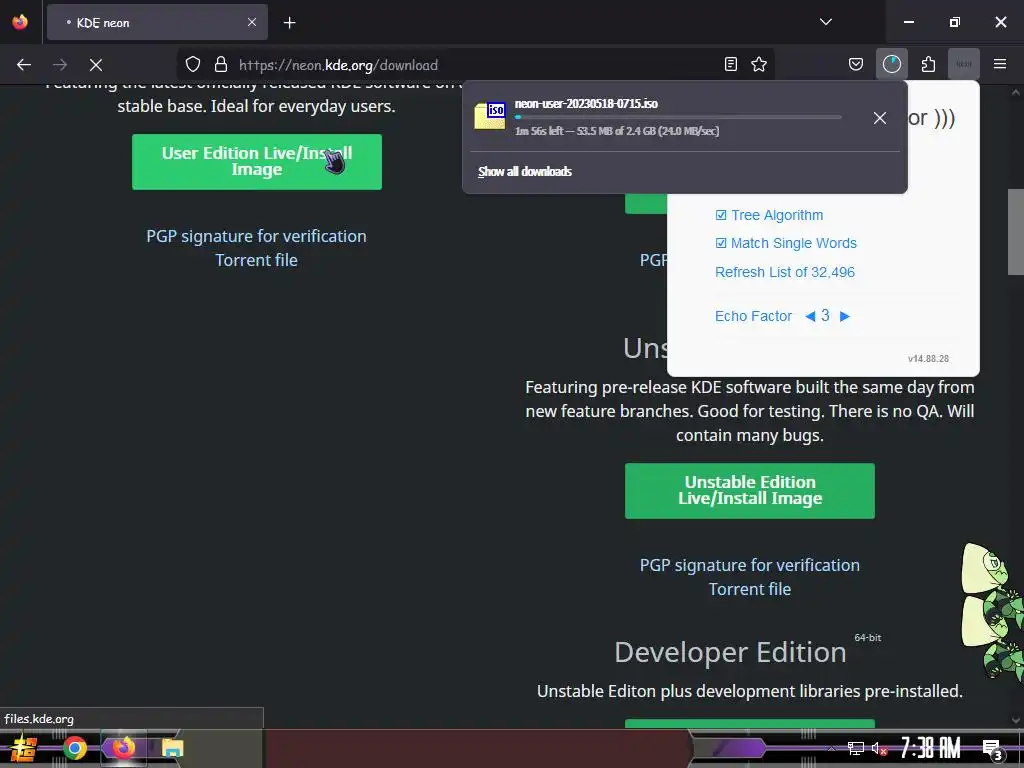Click User Edition Live/Install Image button

pyautogui.click(x=257, y=162)
